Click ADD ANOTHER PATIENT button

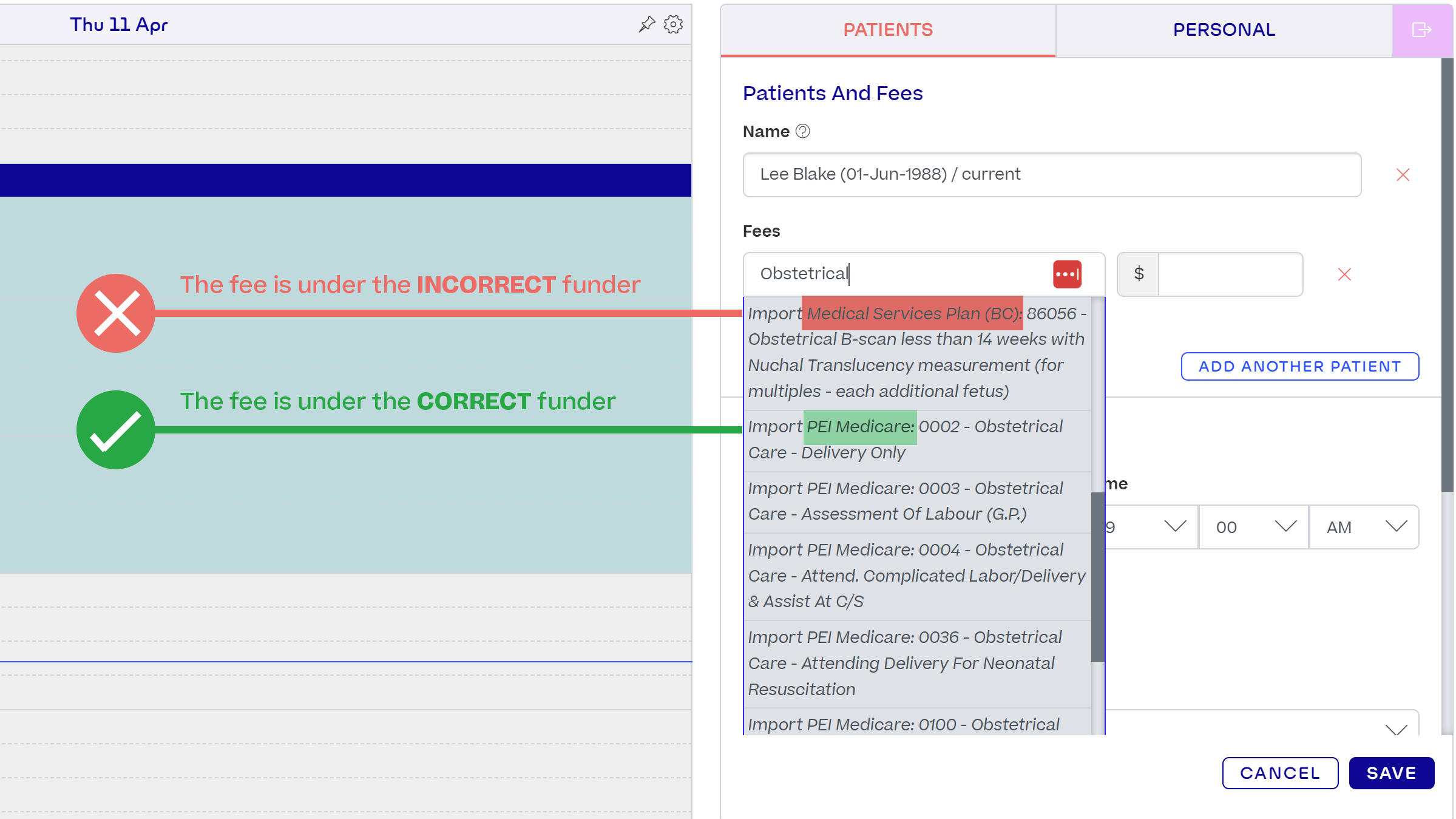point(1299,366)
